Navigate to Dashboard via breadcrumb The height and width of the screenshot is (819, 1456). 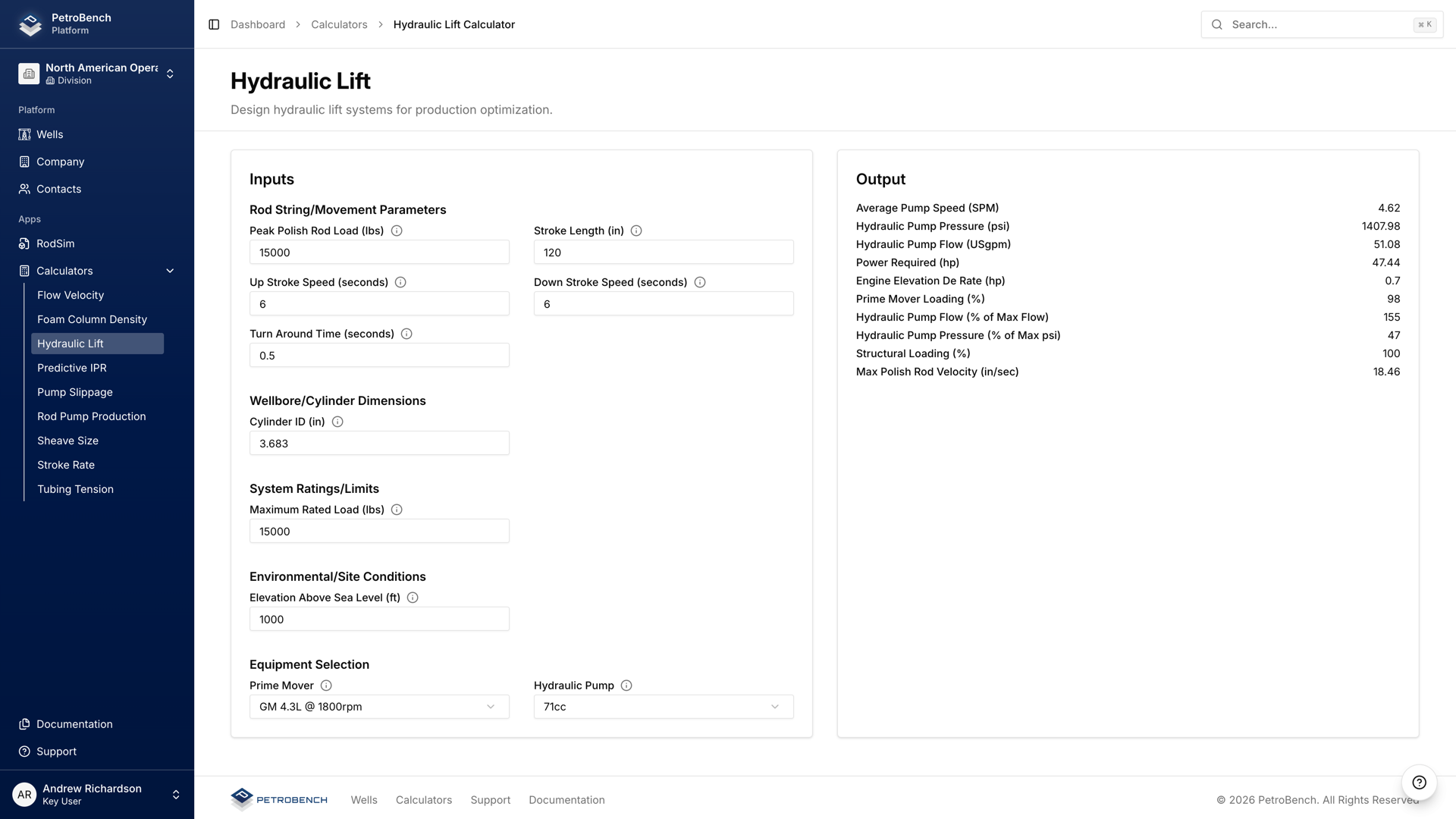pos(258,24)
